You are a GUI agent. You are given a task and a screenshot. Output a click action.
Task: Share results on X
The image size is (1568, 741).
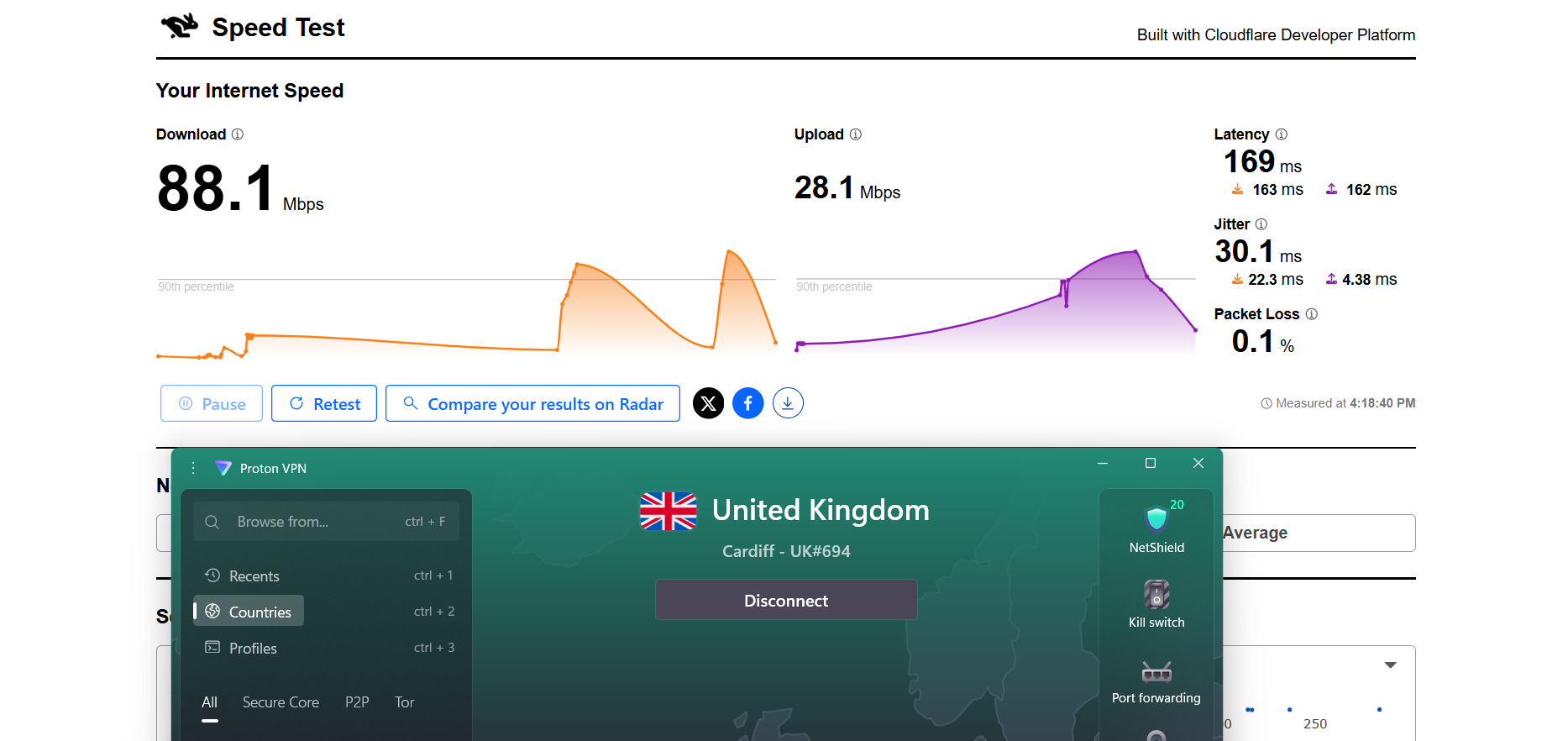pos(709,403)
